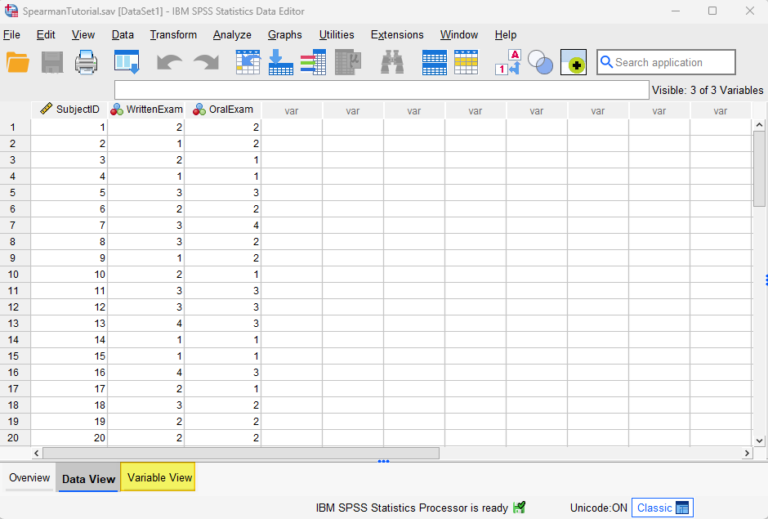Viewport: 768px width, 519px height.
Task: Click the Find binoculars icon
Action: coord(392,63)
